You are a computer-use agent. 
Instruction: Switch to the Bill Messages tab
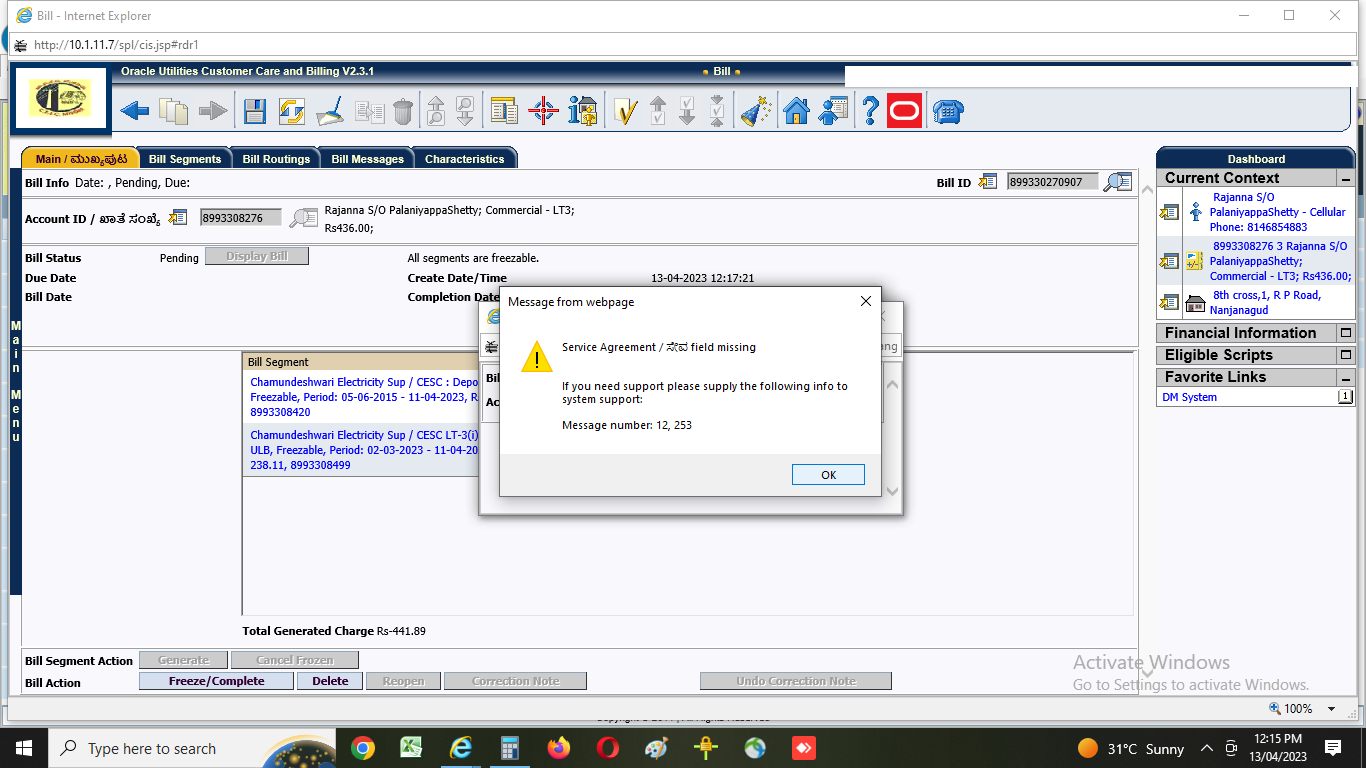pos(368,159)
